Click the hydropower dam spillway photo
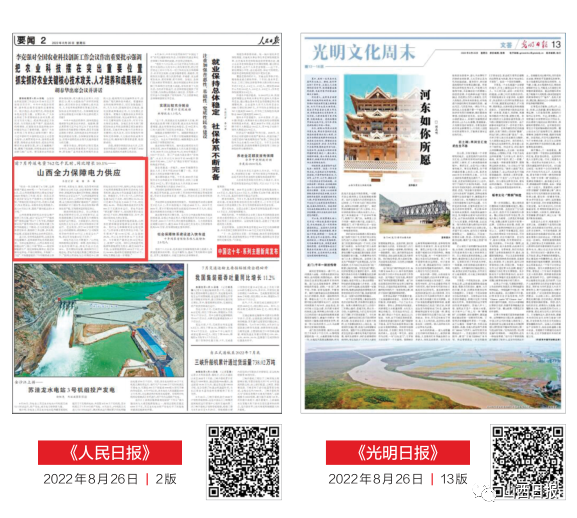The height and width of the screenshot is (518, 577). [99, 320]
